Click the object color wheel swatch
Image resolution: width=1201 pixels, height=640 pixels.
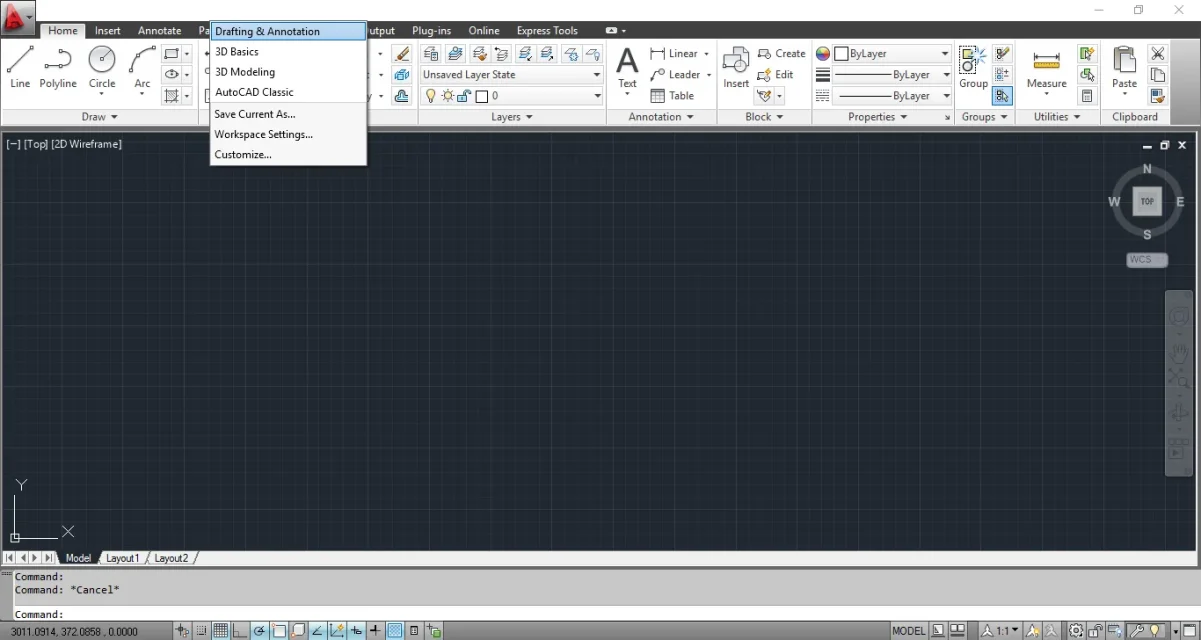coord(823,54)
